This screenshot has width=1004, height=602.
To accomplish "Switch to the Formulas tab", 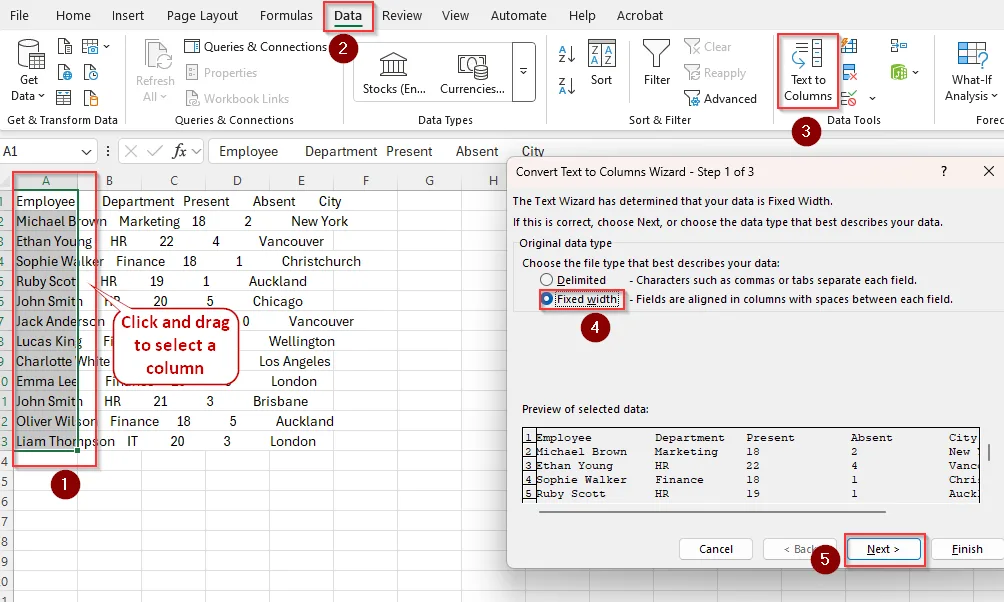I will click(286, 15).
